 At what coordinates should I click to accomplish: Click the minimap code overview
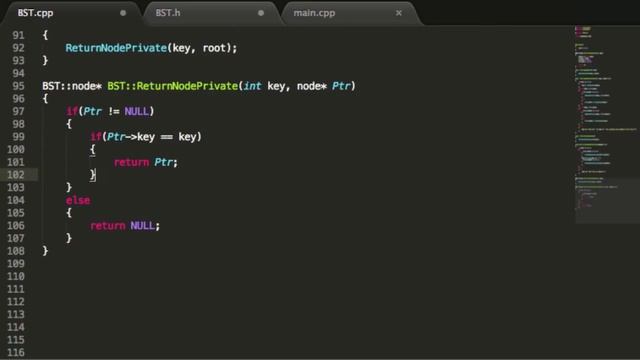tap(607, 124)
